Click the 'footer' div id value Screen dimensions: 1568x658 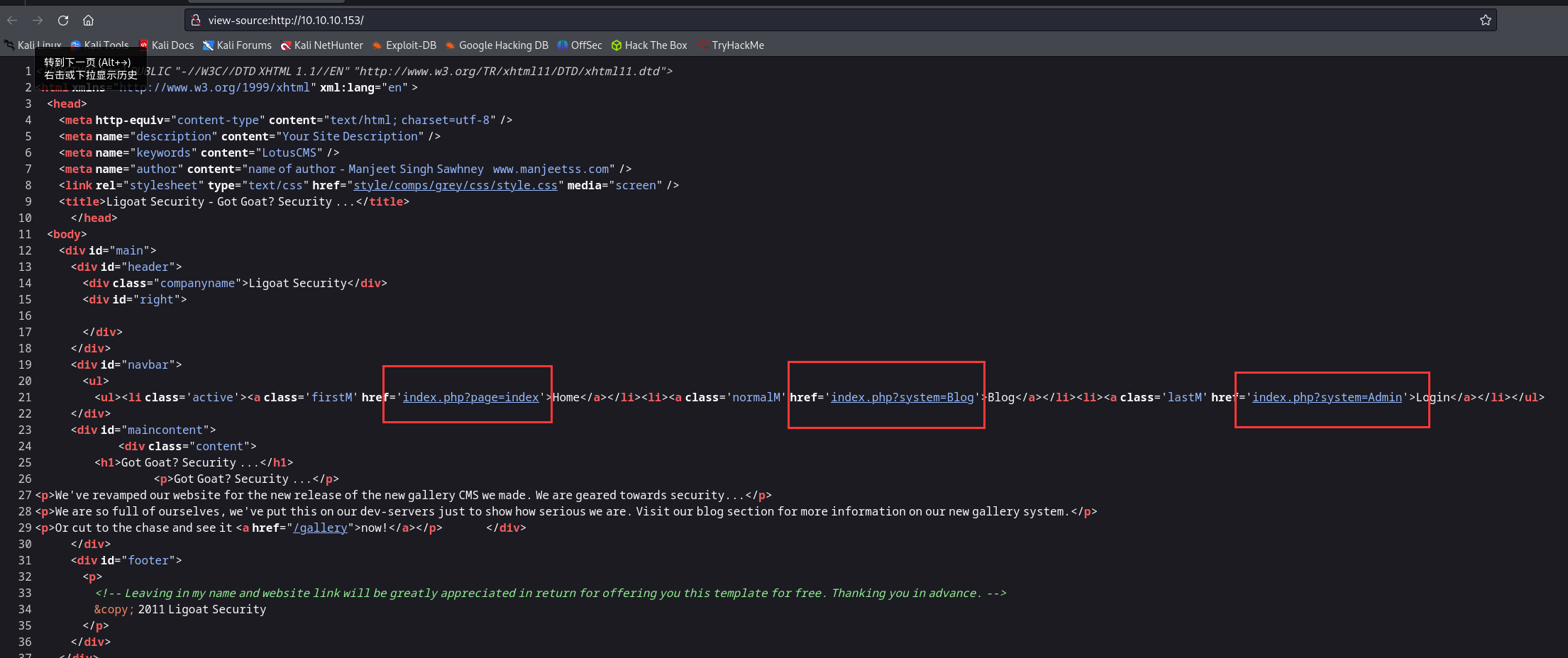pos(148,561)
